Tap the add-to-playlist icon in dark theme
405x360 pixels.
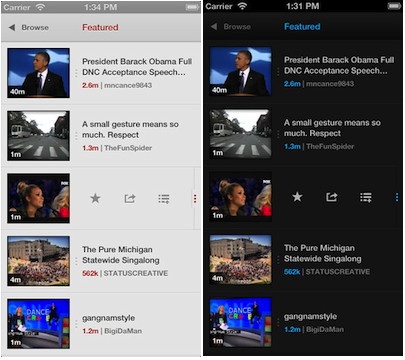(366, 197)
